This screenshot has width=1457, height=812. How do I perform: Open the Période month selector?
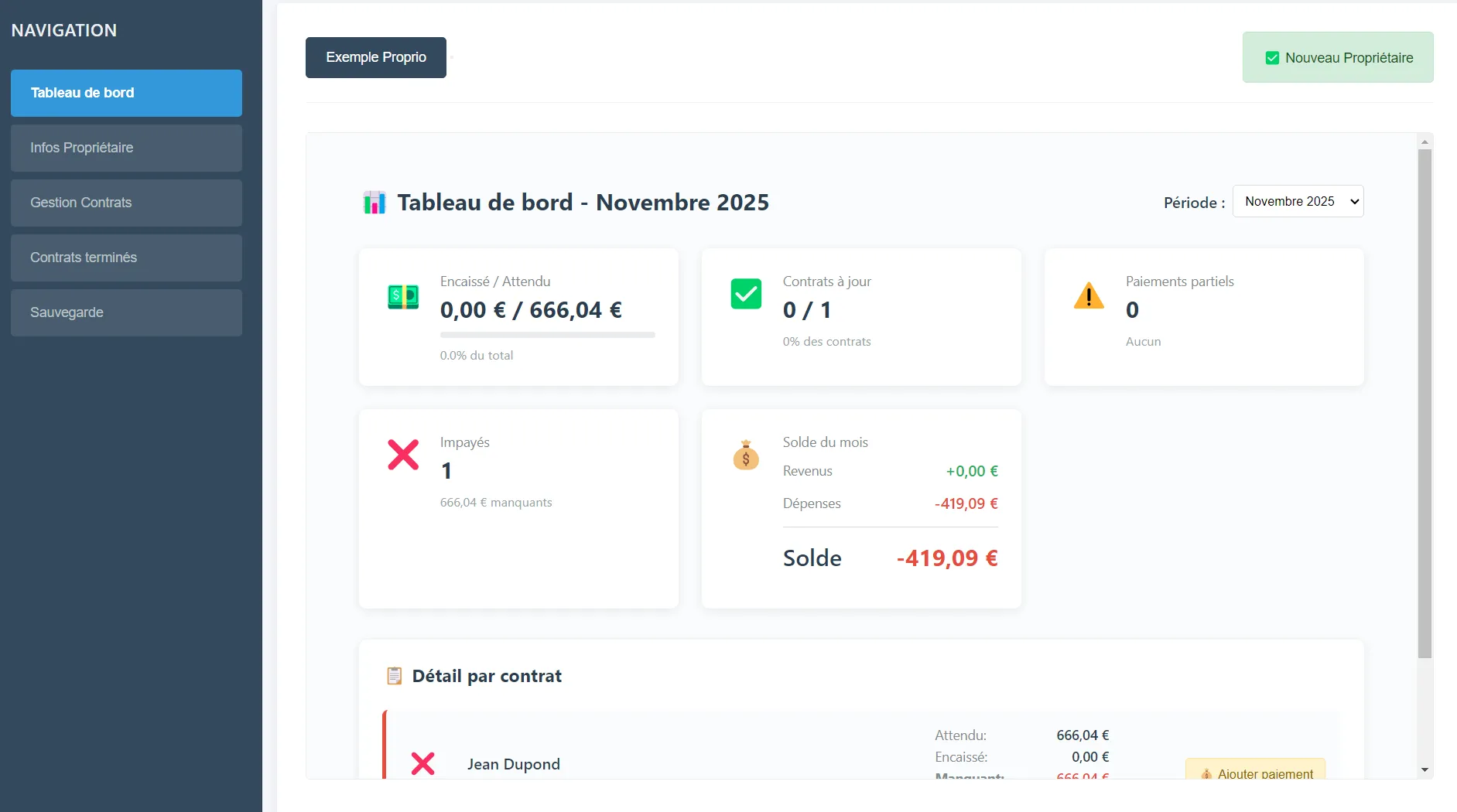(x=1298, y=201)
